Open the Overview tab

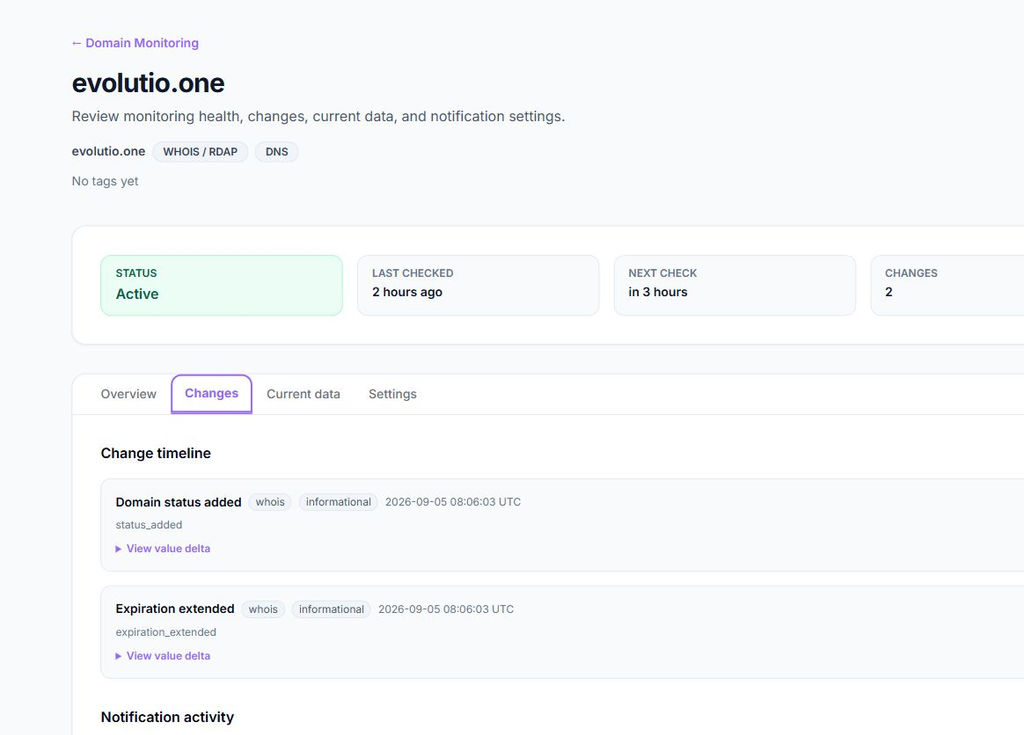pyautogui.click(x=129, y=394)
